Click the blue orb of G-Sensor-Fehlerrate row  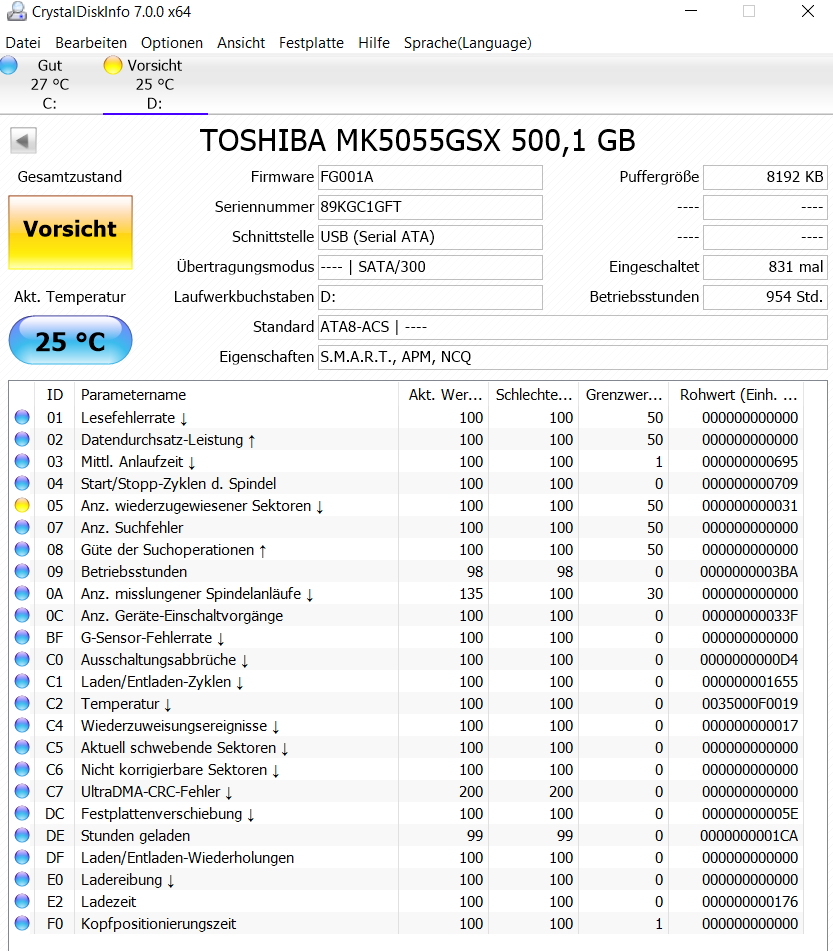click(x=22, y=637)
